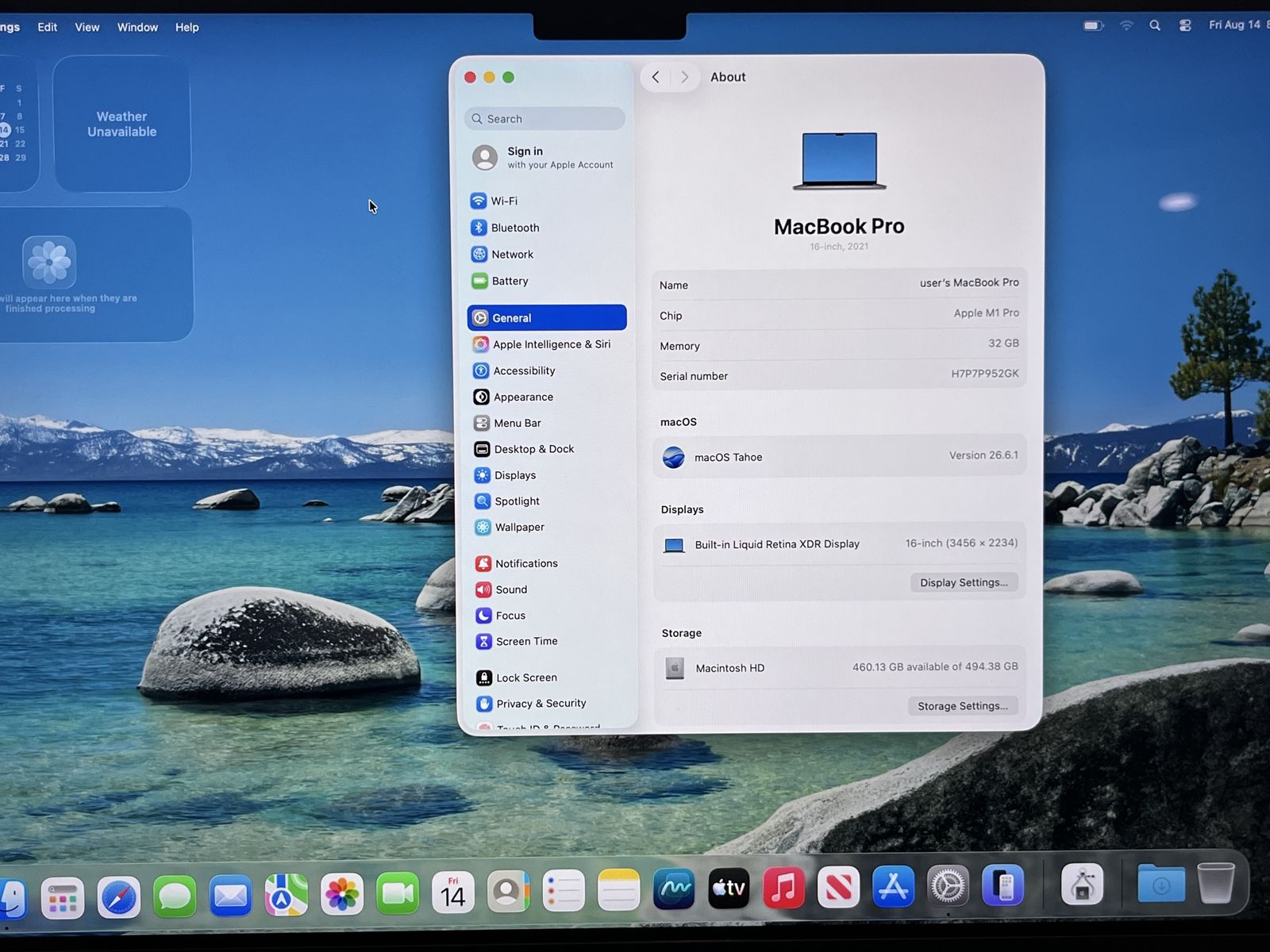Viewport: 1270px width, 952px height.
Task: Open Screen Time settings
Action: pyautogui.click(x=548, y=641)
